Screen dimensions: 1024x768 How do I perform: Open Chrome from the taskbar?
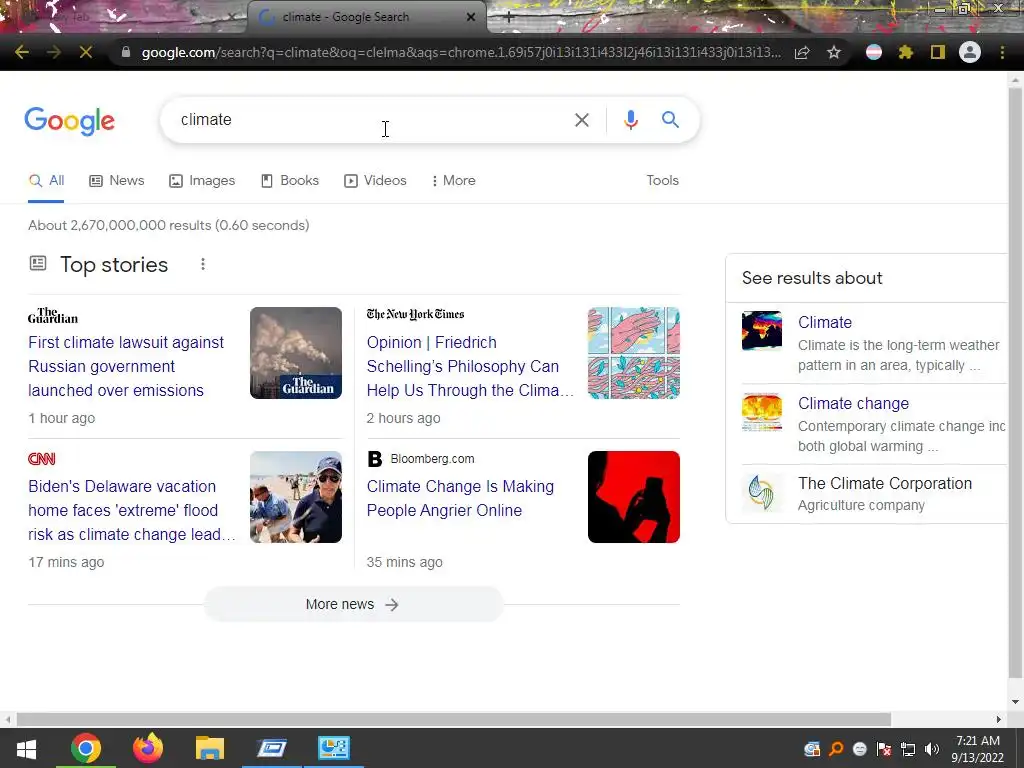tap(86, 748)
